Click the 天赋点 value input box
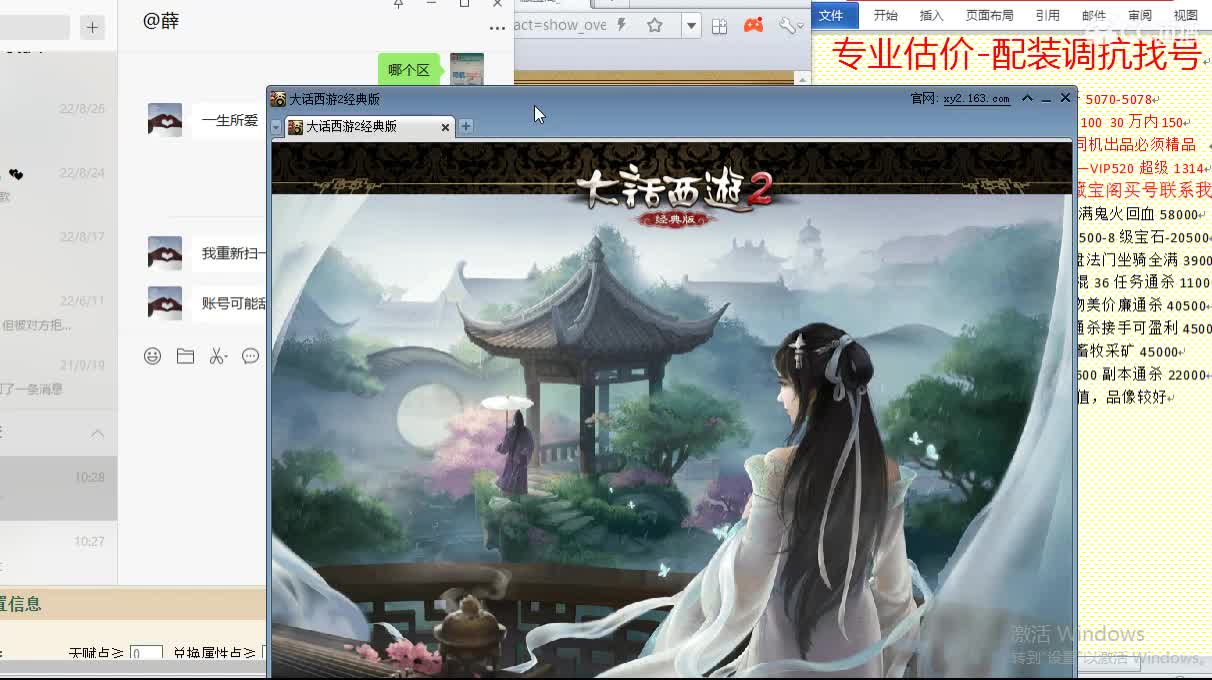This screenshot has height=680, width=1212. (x=146, y=653)
